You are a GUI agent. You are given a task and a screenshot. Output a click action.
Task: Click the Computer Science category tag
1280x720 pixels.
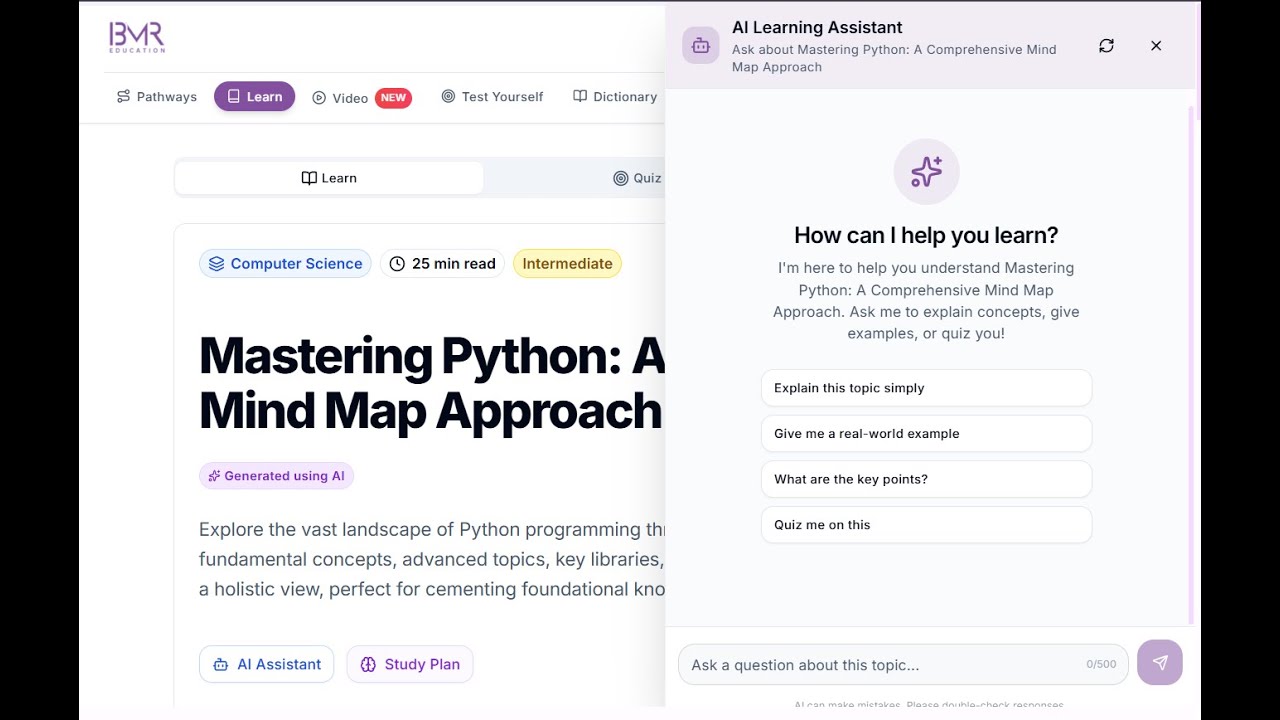(285, 264)
